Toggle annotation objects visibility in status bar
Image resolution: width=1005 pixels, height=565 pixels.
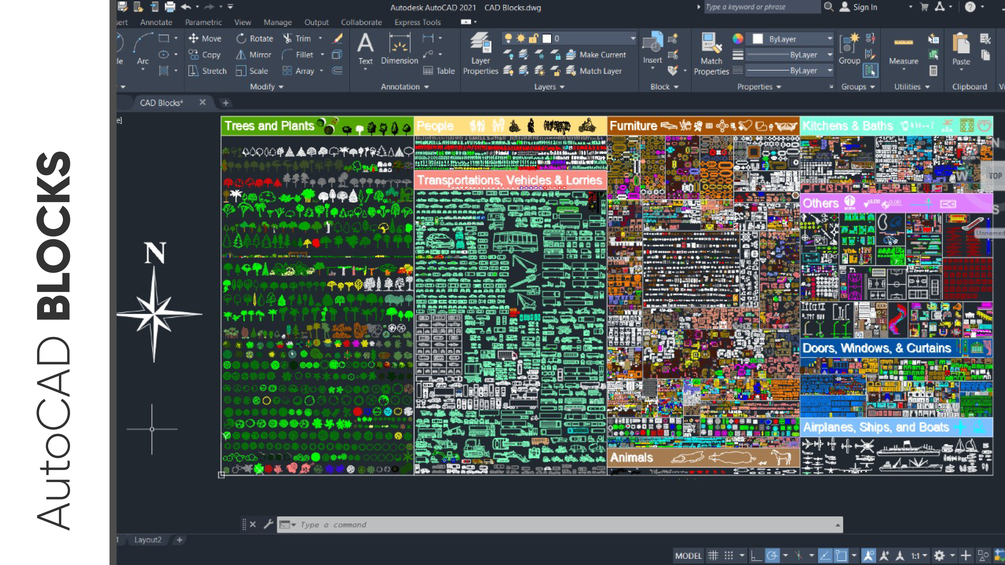[x=868, y=555]
